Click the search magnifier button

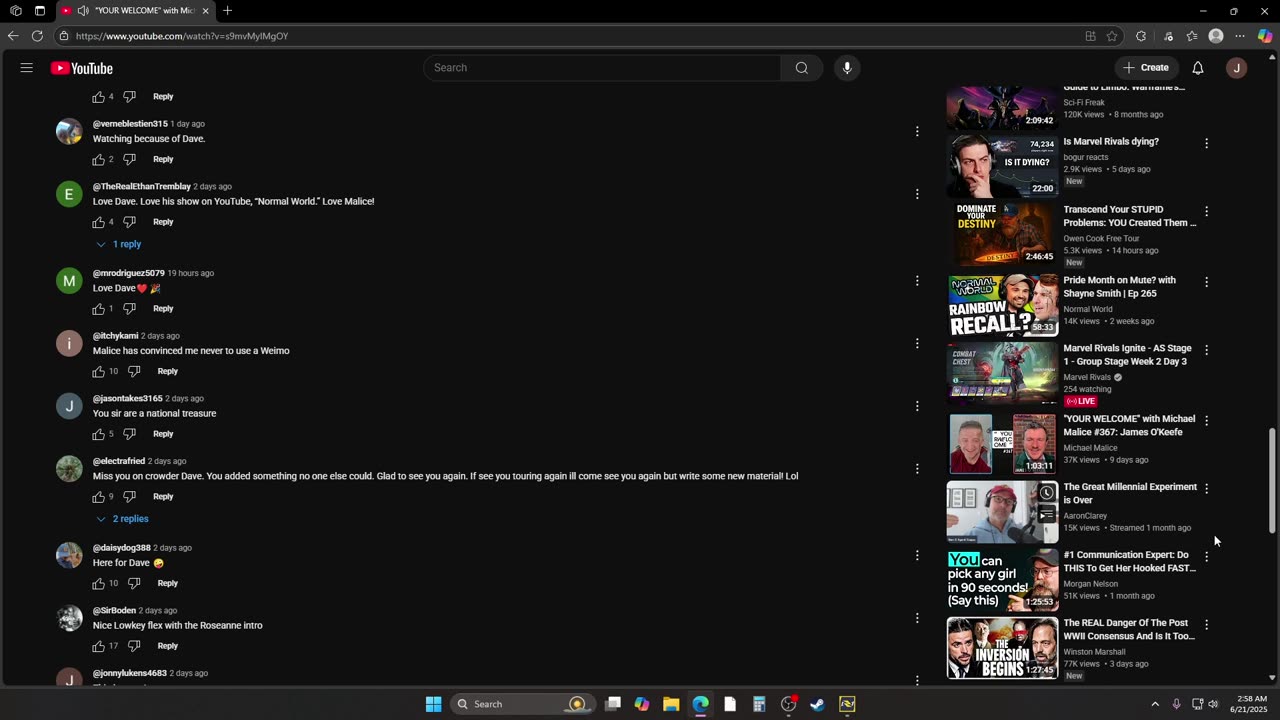coord(802,68)
